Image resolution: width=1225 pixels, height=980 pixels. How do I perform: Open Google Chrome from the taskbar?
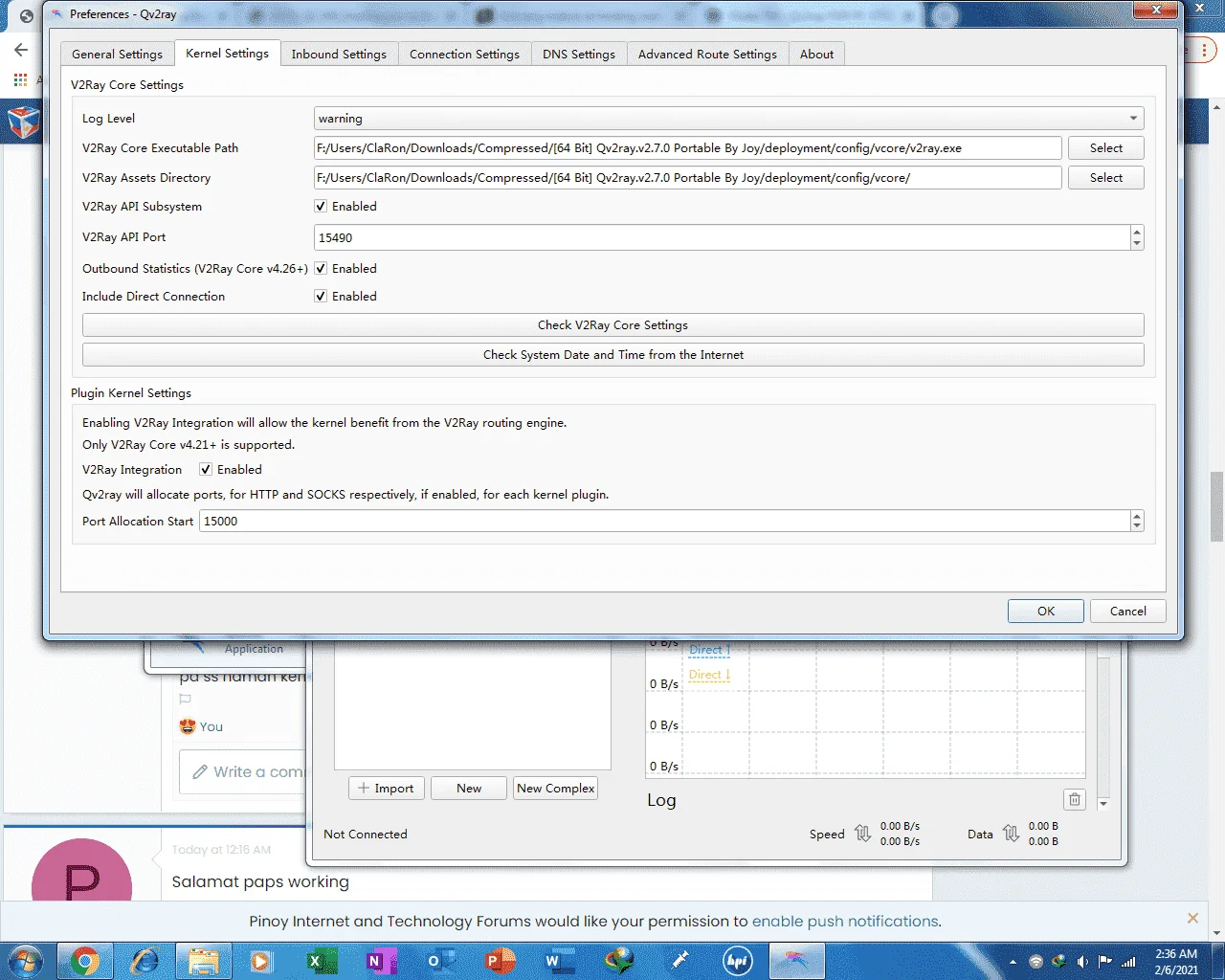tap(85, 961)
